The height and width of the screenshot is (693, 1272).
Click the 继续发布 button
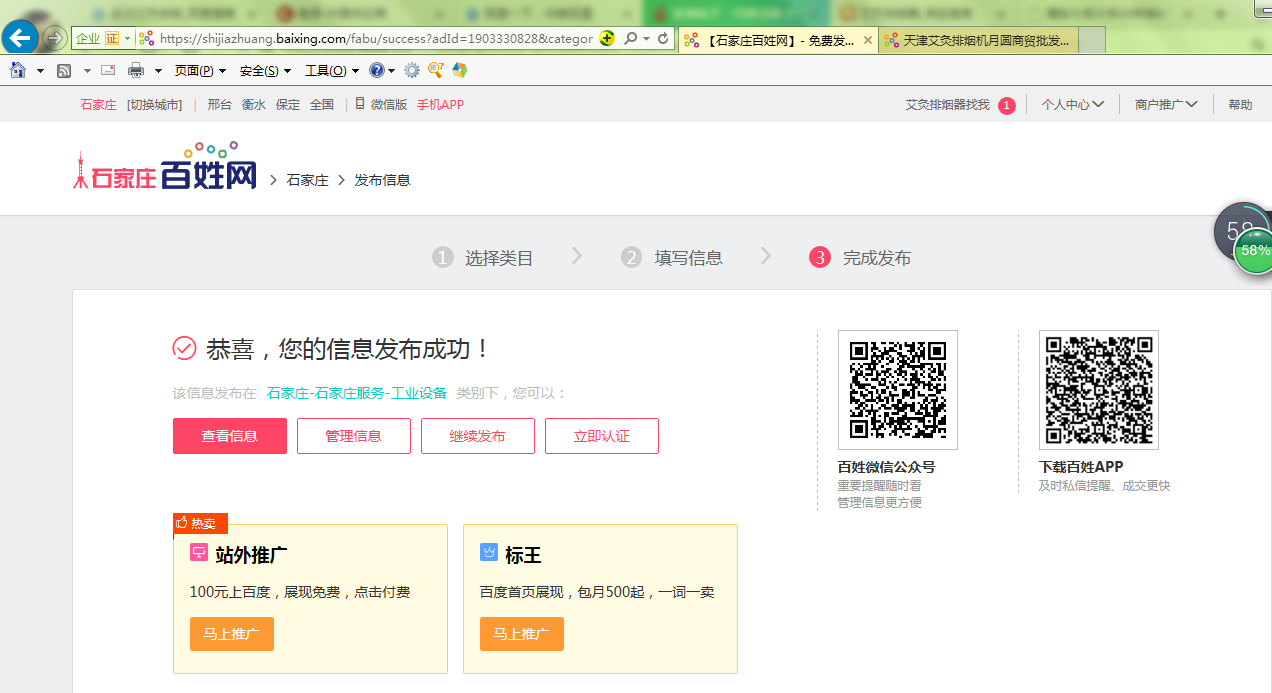point(478,436)
